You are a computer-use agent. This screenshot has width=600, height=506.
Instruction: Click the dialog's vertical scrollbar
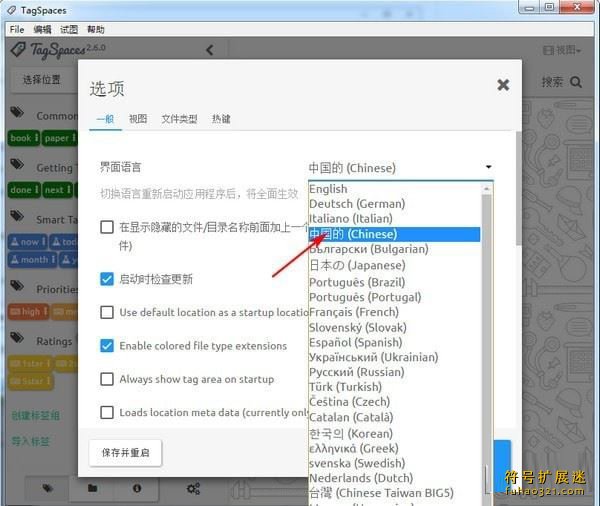tap(518, 188)
